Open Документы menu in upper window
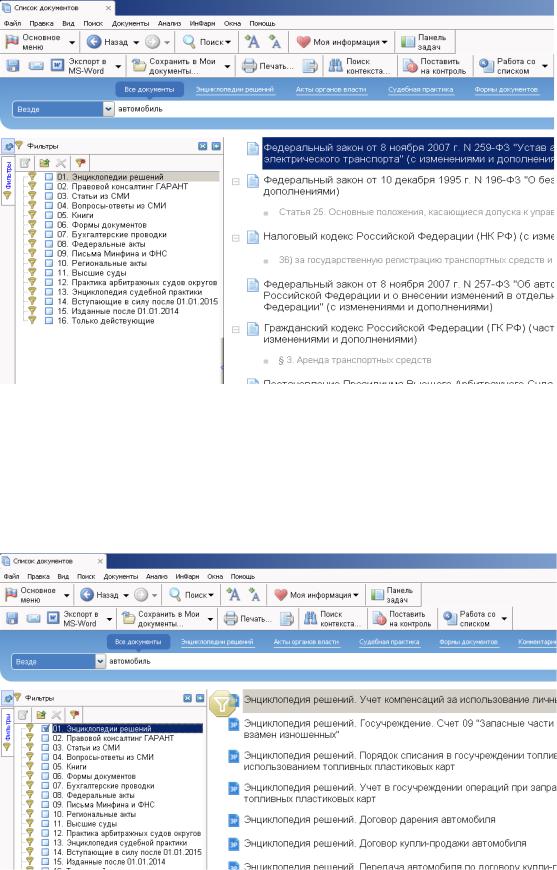The width and height of the screenshot is (557, 870). pos(130,23)
